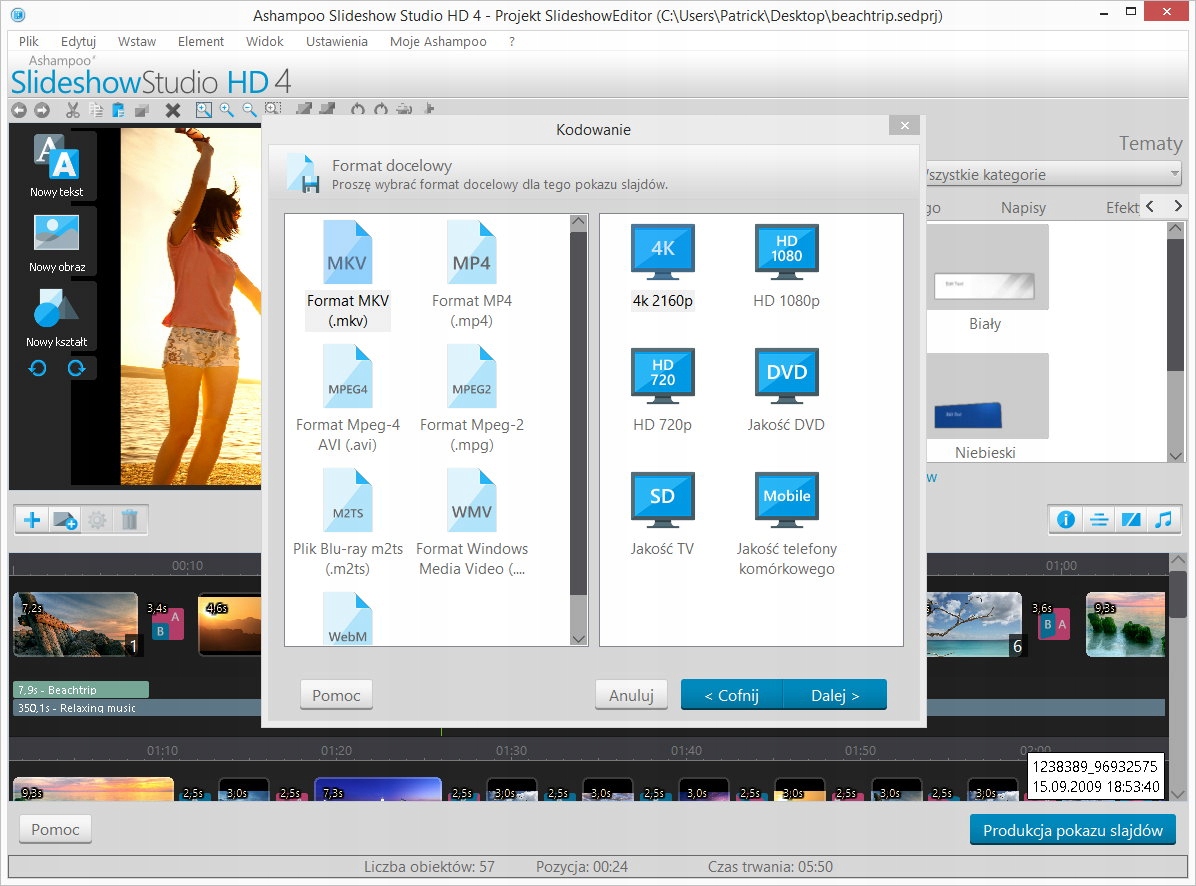Click the format list scroll-down arrow
The height and width of the screenshot is (886, 1196).
coord(578,637)
